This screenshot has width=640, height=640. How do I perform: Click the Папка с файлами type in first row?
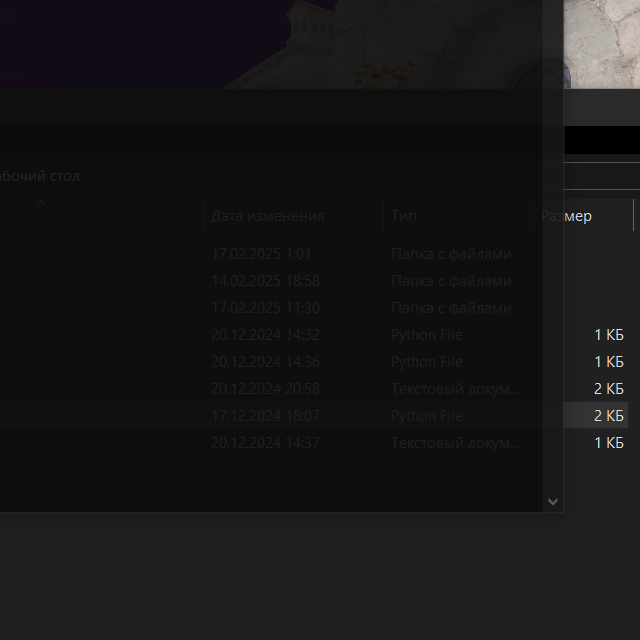tap(451, 254)
